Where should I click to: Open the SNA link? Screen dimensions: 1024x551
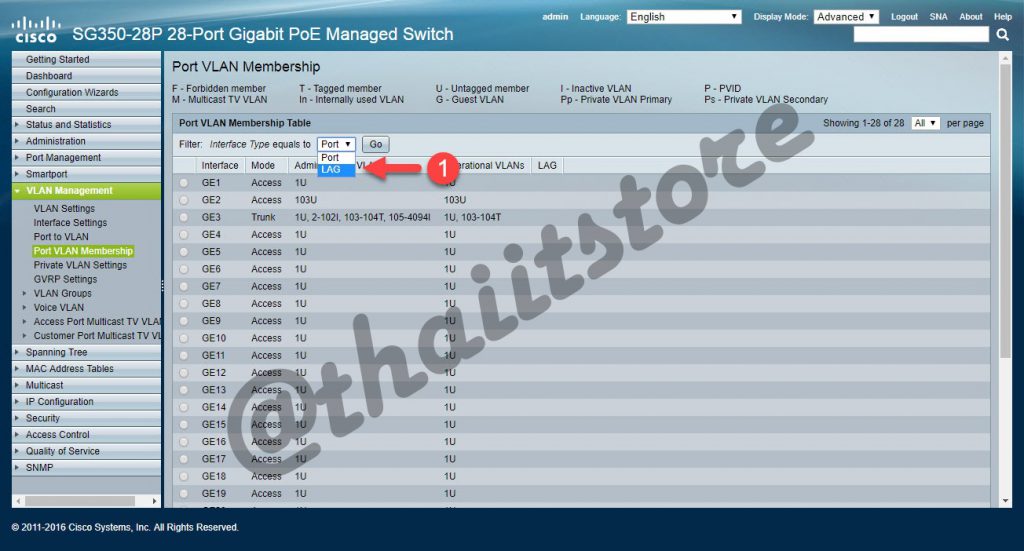click(938, 17)
